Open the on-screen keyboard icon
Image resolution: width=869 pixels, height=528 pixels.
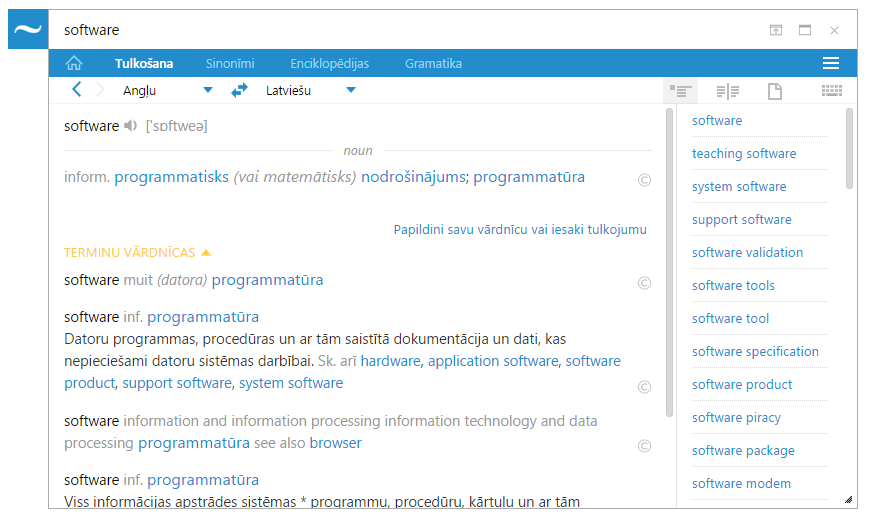(831, 91)
